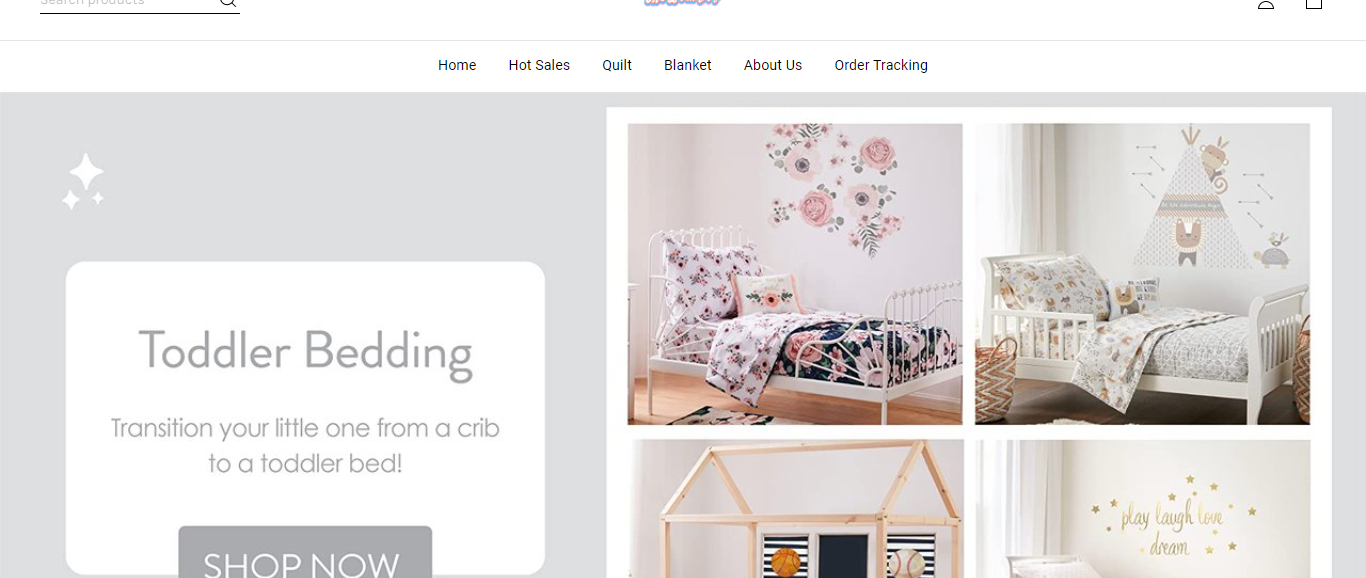This screenshot has width=1366, height=578.
Task: Focus the search products field
Action: click(x=128, y=4)
